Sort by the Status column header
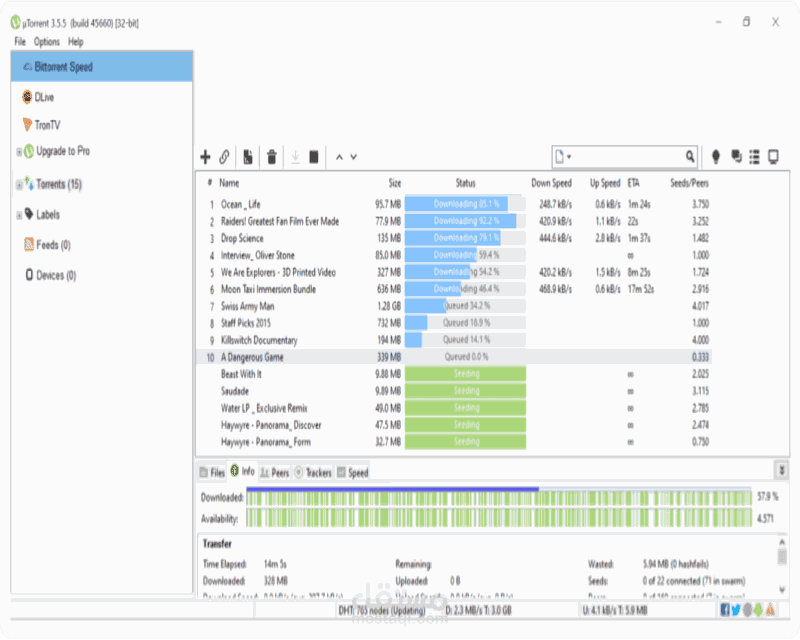 click(x=465, y=183)
